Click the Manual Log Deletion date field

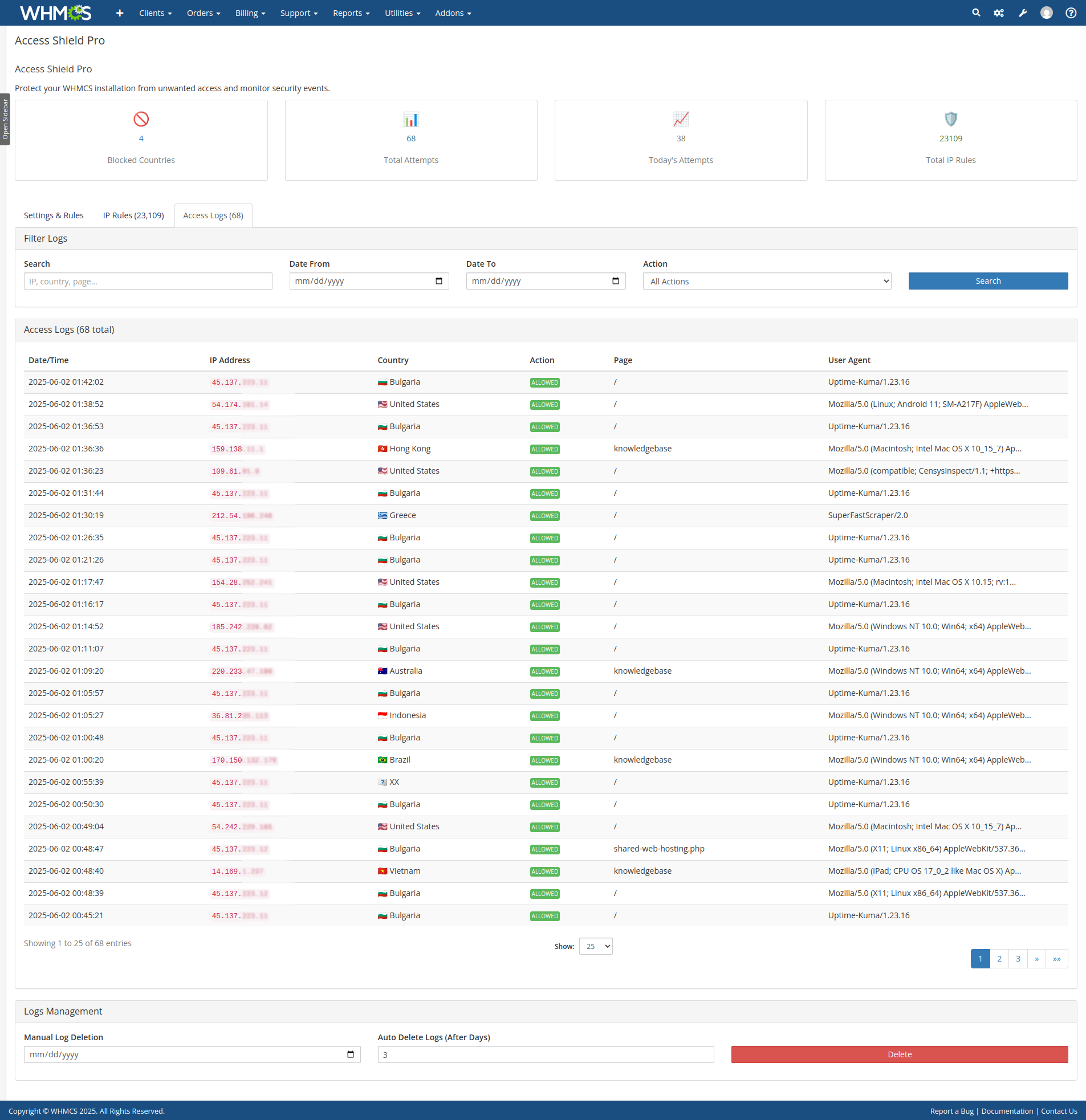click(x=192, y=1054)
